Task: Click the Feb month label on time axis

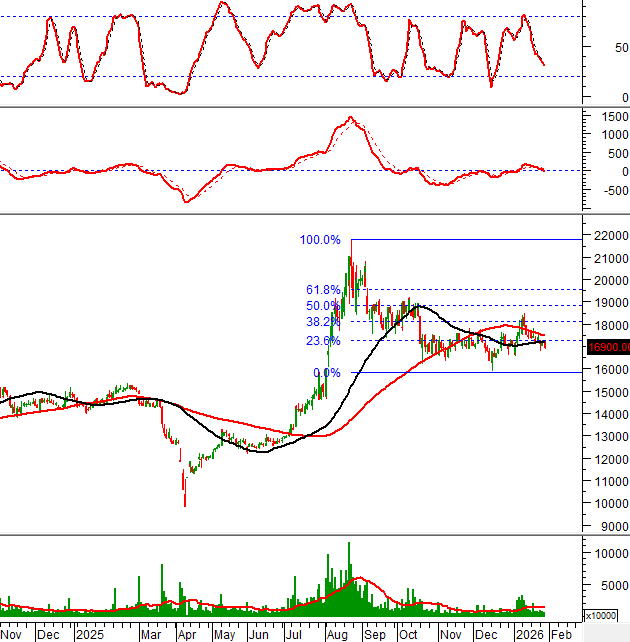Action: point(562,634)
